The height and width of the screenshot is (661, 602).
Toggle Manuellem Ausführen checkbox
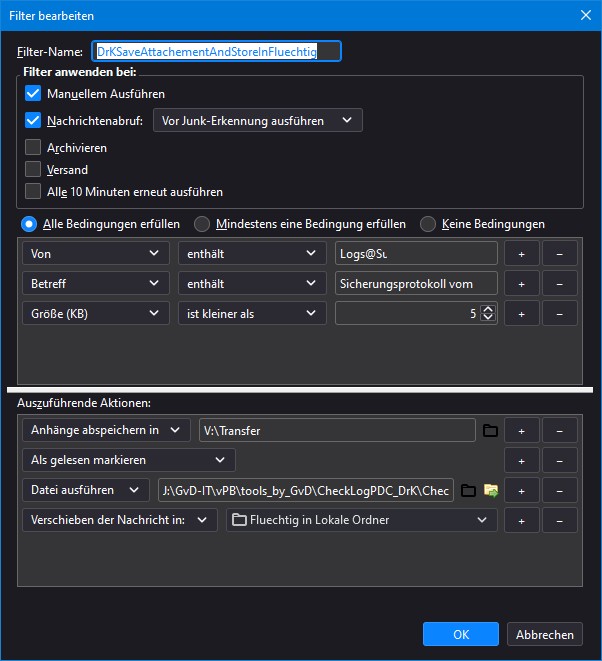(33, 93)
